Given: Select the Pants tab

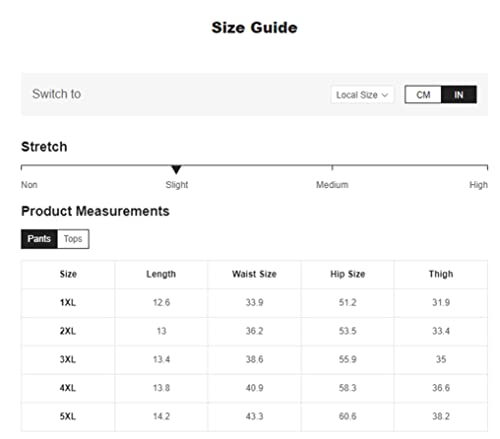Looking at the screenshot, I should tap(39, 239).
